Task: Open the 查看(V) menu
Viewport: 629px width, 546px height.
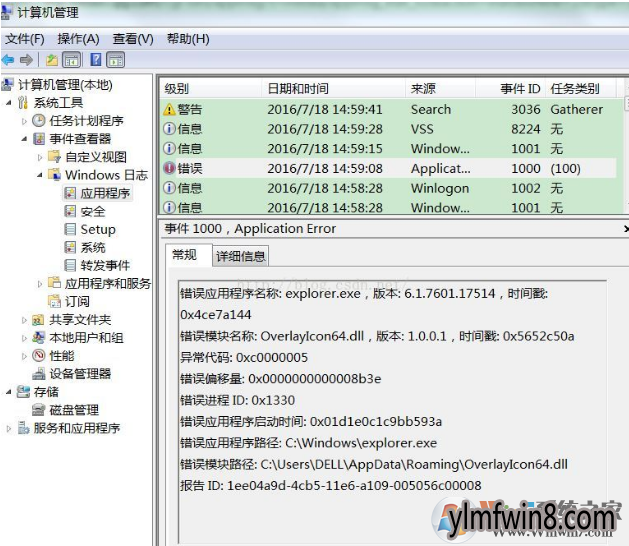Action: [x=133, y=39]
